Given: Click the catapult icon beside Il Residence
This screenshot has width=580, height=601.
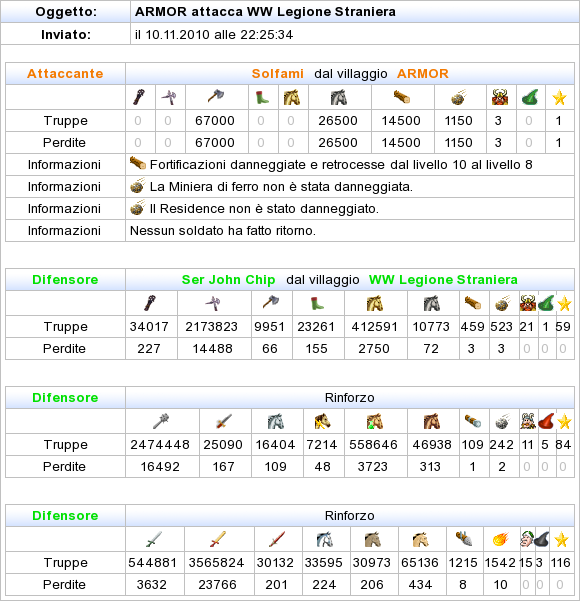Looking at the screenshot, I should pyautogui.click(x=138, y=208).
